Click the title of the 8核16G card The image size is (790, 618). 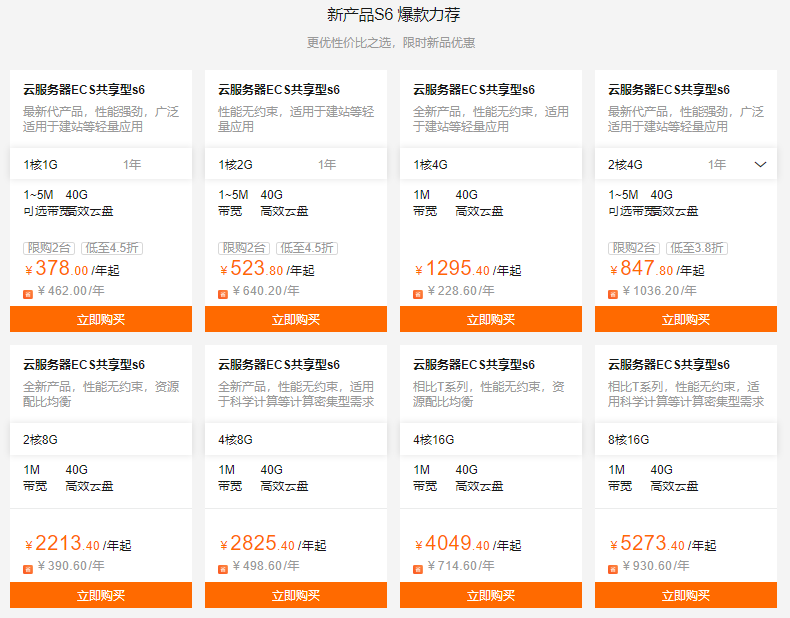click(x=669, y=365)
